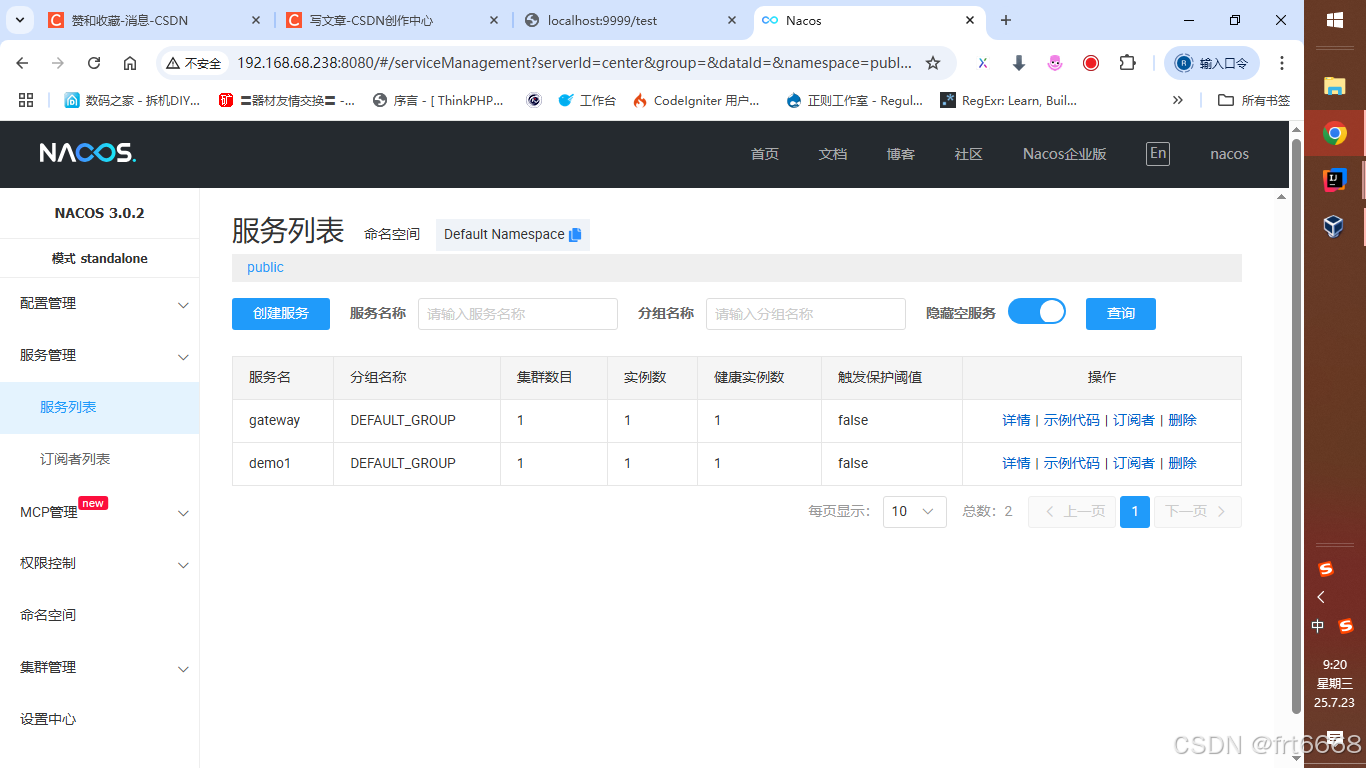Click nacos user name in header
Image resolution: width=1366 pixels, height=768 pixels.
1229,154
